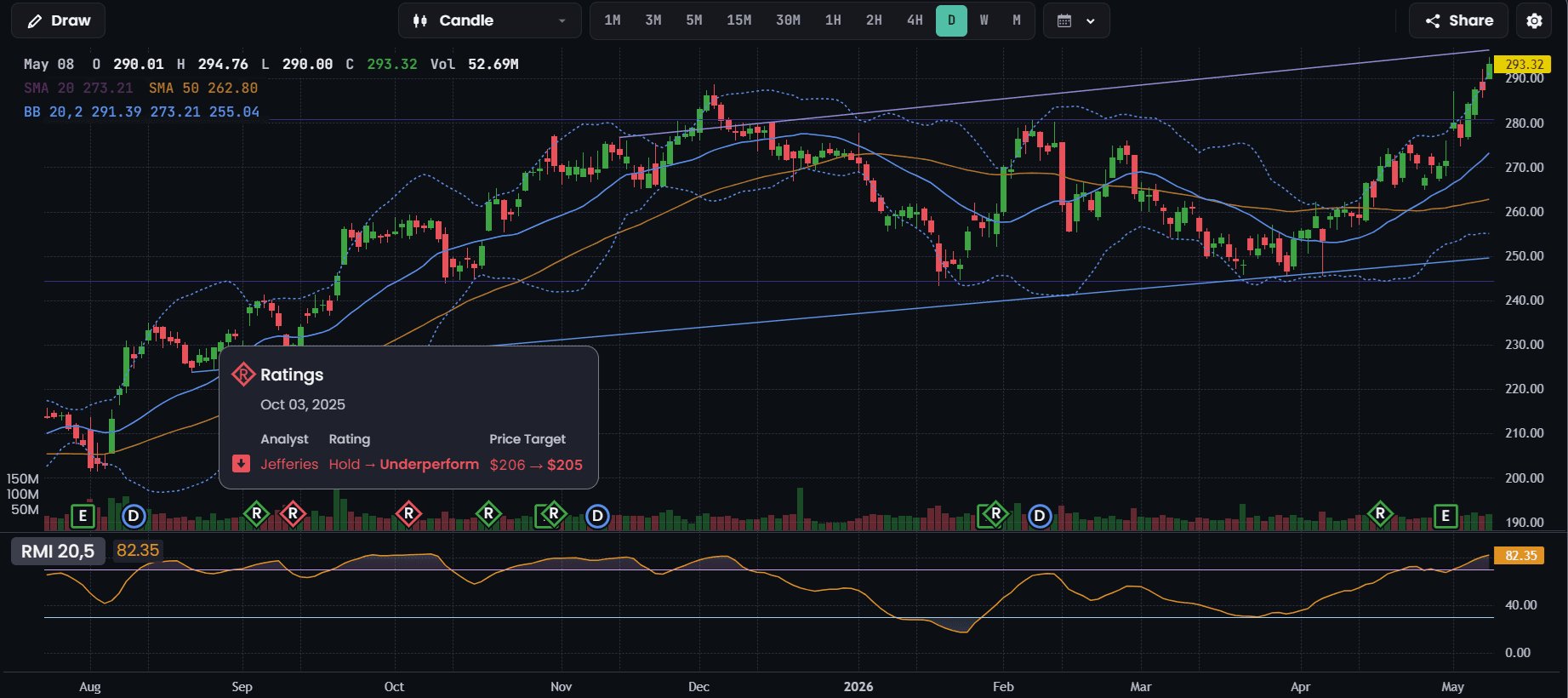Switch to the 30M timeframe
The width and height of the screenshot is (1568, 698).
point(788,20)
